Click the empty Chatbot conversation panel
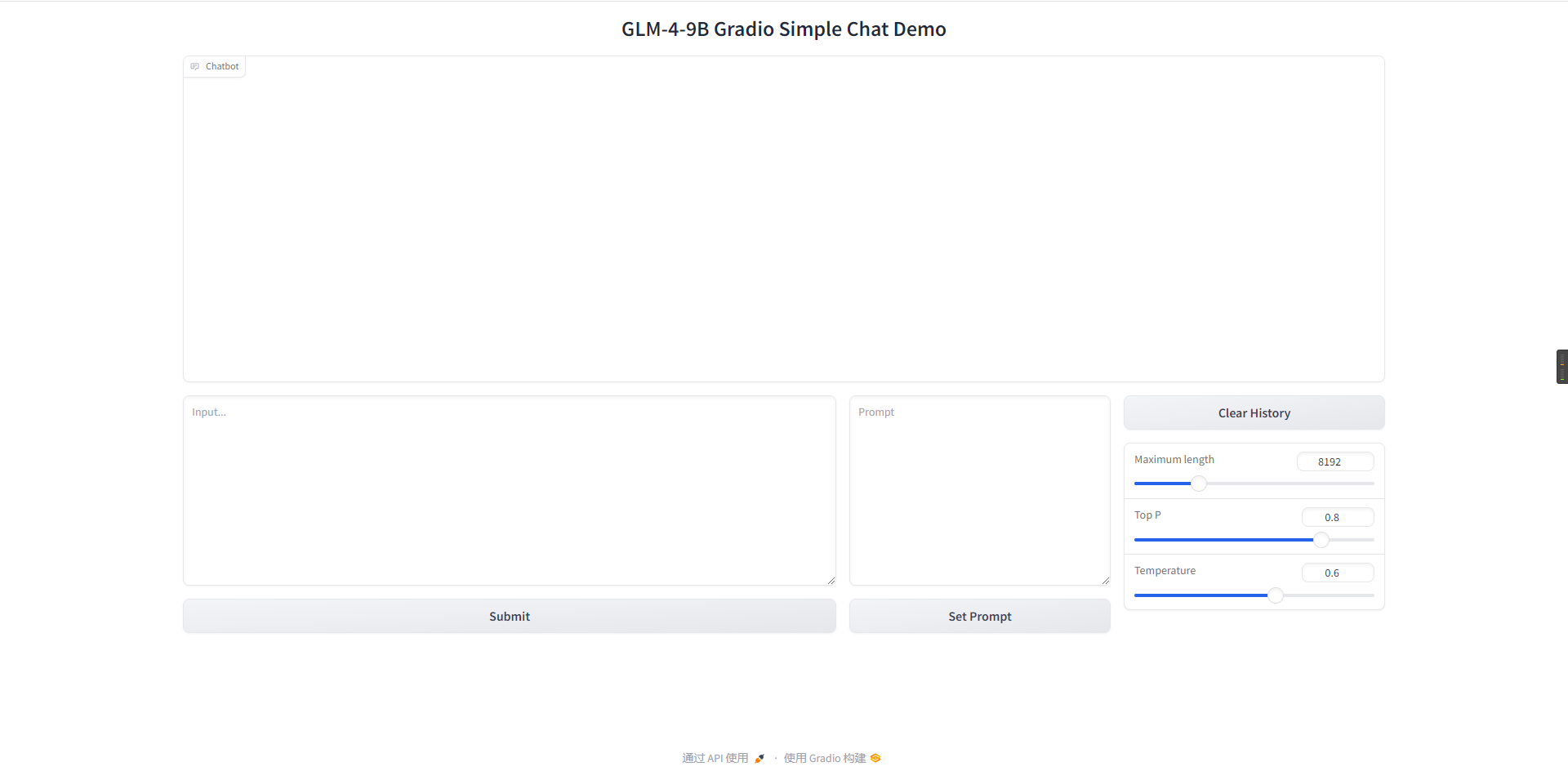 coord(784,219)
